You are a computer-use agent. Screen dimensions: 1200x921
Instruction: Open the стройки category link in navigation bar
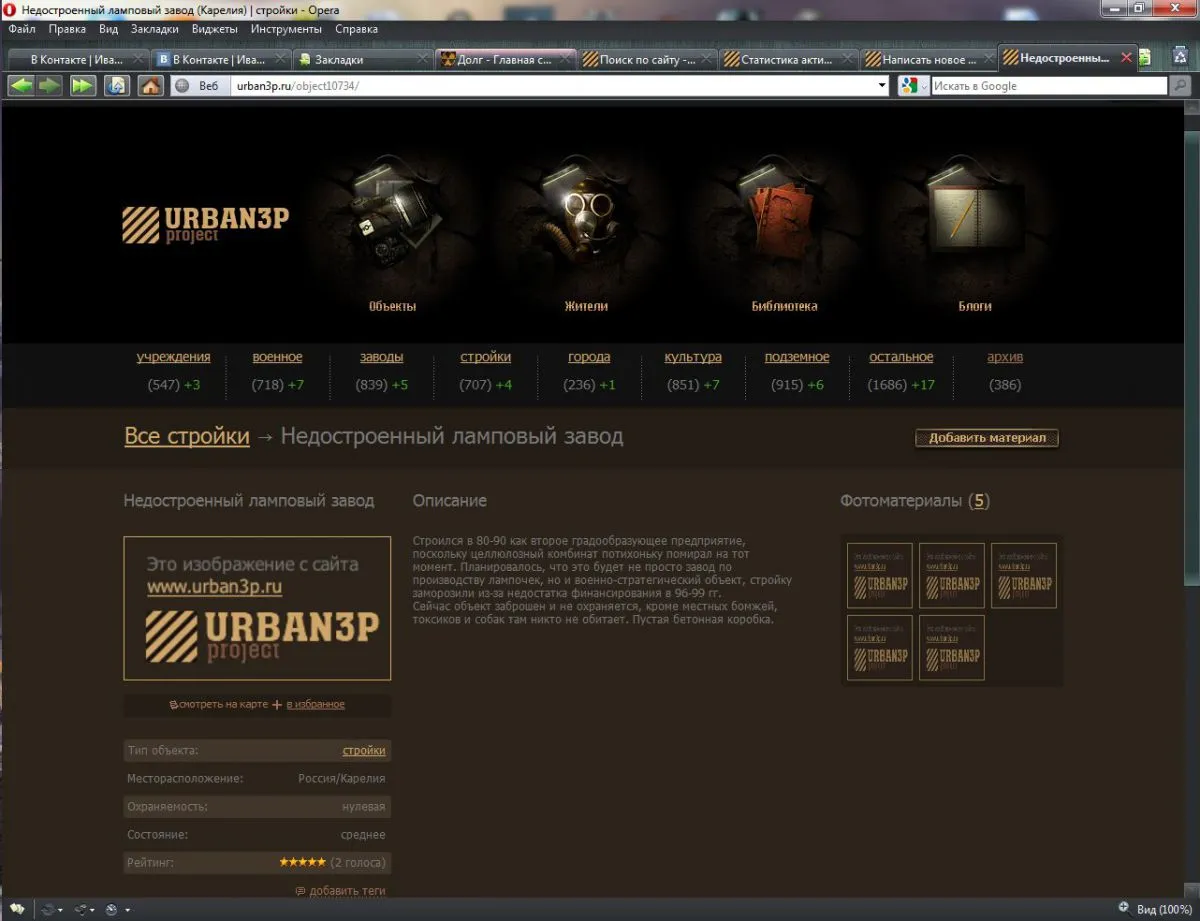coord(485,357)
